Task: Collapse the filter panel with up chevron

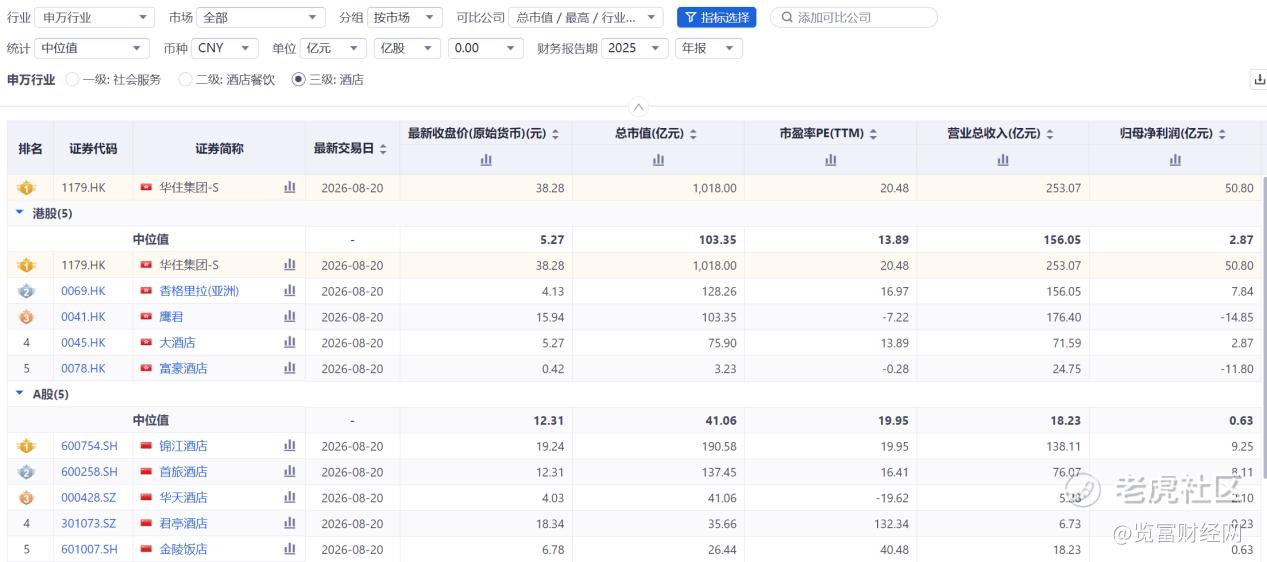Action: point(639,107)
